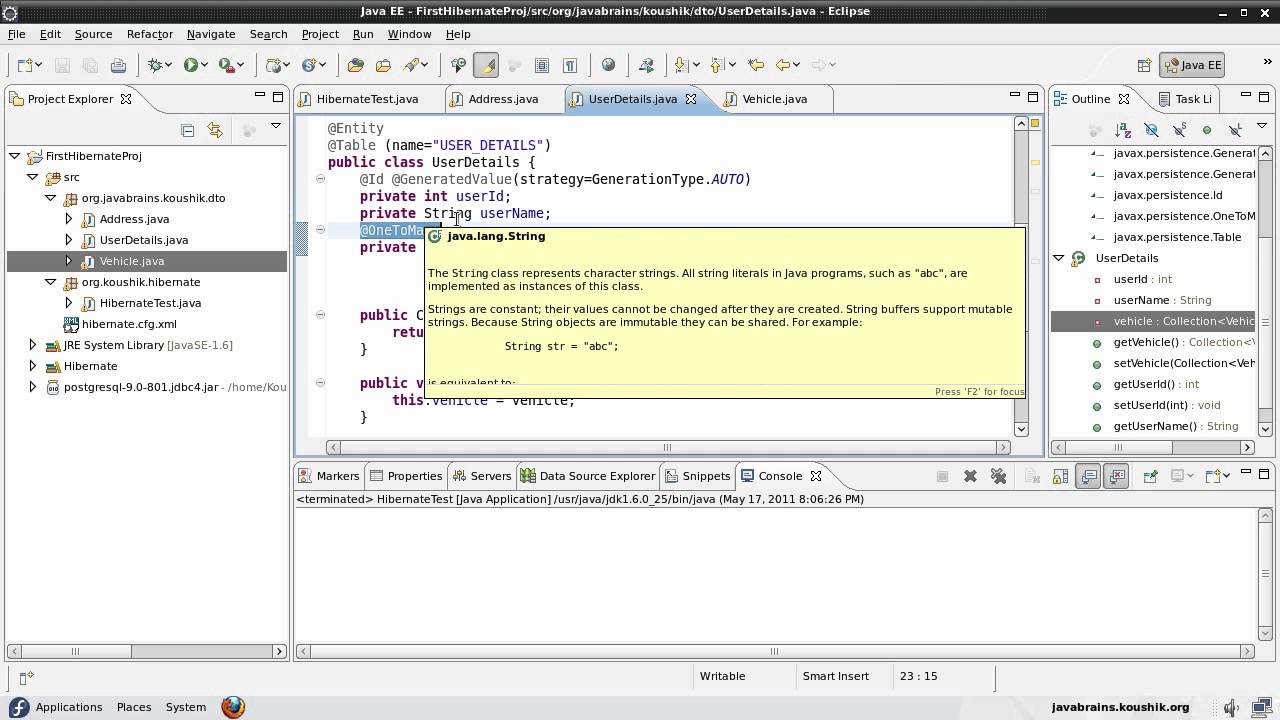Click the Outline vertical scrollbar thumb
The width and height of the screenshot is (1280, 720).
tap(1265, 323)
